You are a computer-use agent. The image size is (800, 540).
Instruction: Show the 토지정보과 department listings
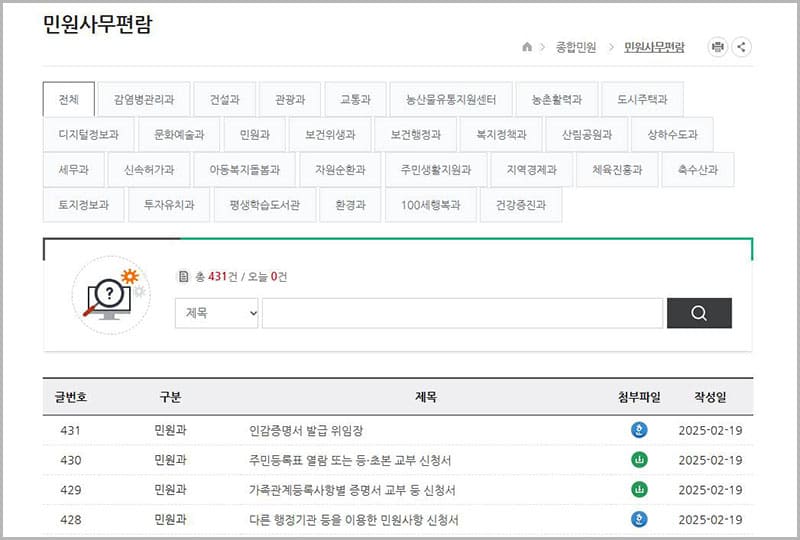point(83,205)
